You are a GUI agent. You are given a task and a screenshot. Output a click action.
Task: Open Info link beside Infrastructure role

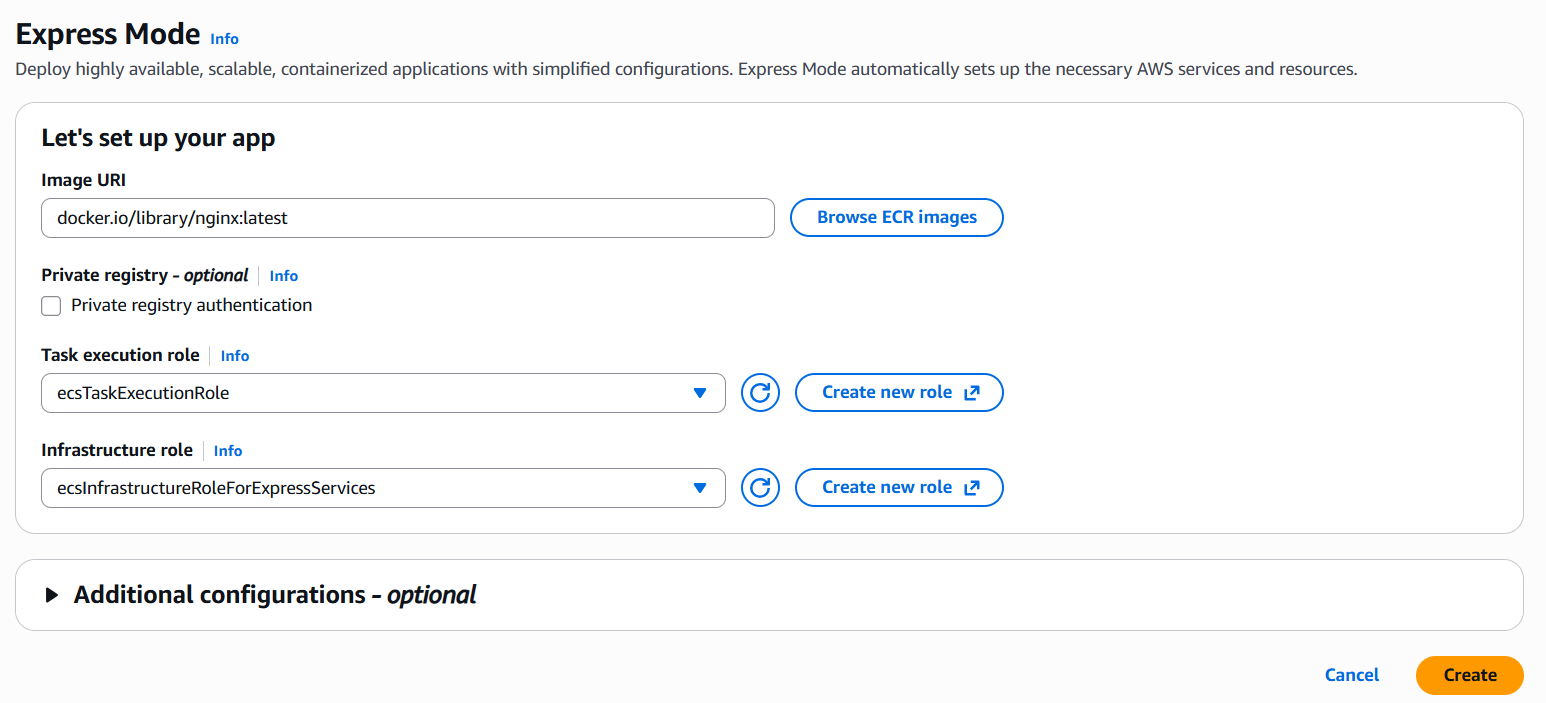[228, 451]
